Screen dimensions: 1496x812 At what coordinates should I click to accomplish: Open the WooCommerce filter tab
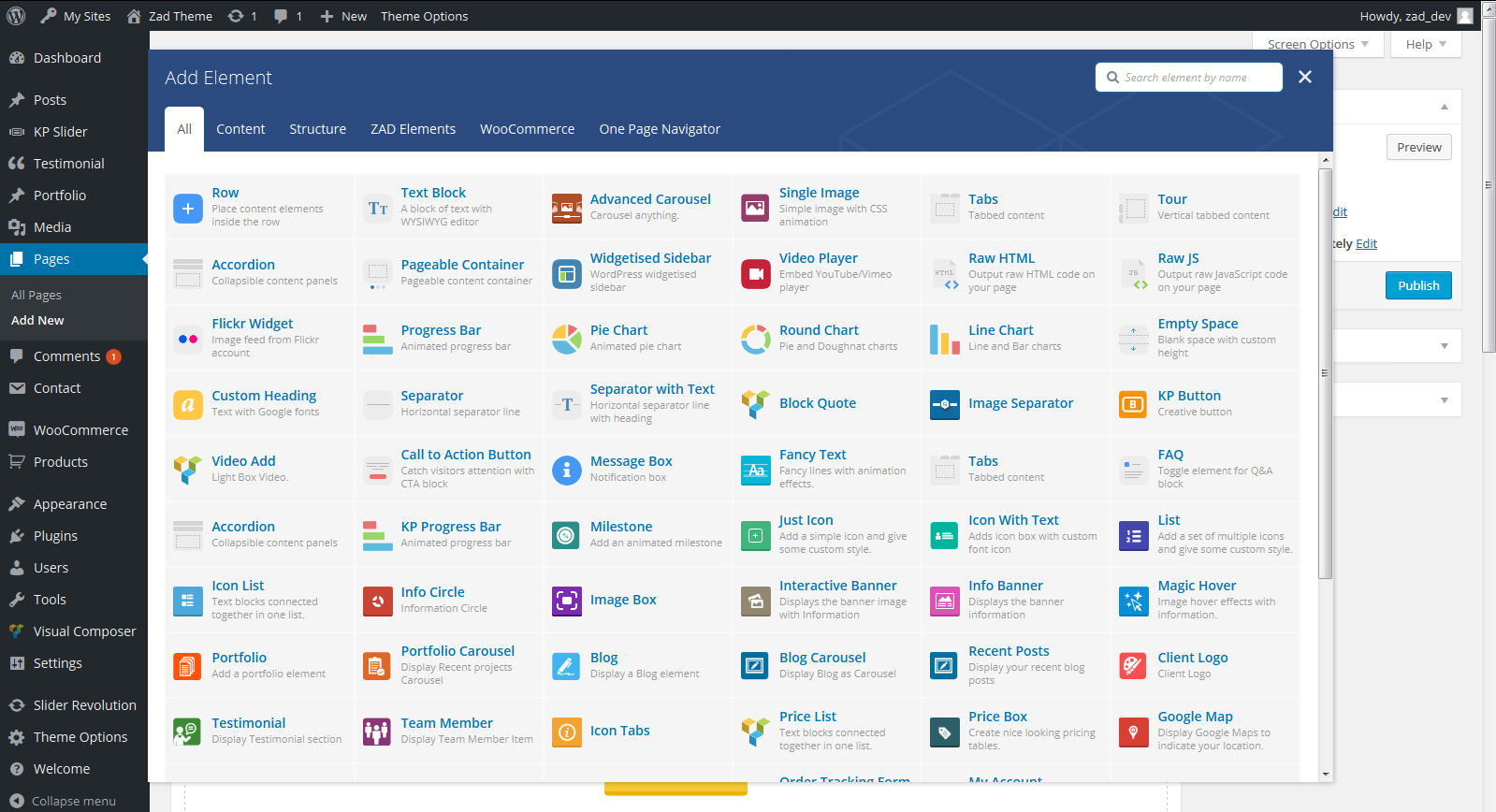527,129
